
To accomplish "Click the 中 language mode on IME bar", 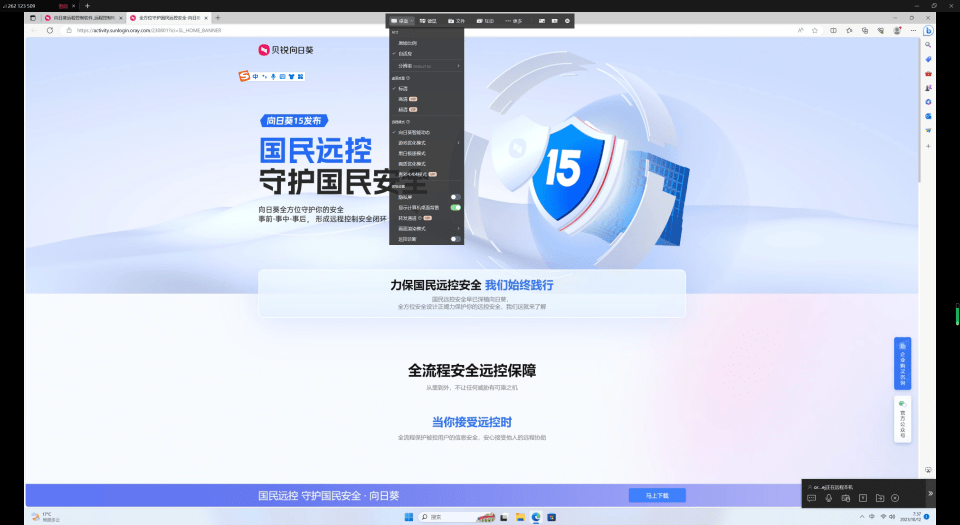I will [256, 76].
